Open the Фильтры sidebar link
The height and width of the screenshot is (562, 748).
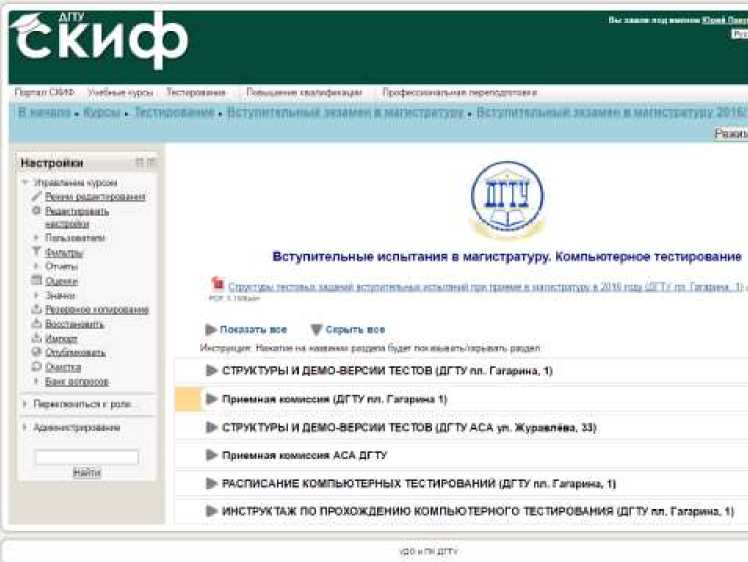pos(64,252)
